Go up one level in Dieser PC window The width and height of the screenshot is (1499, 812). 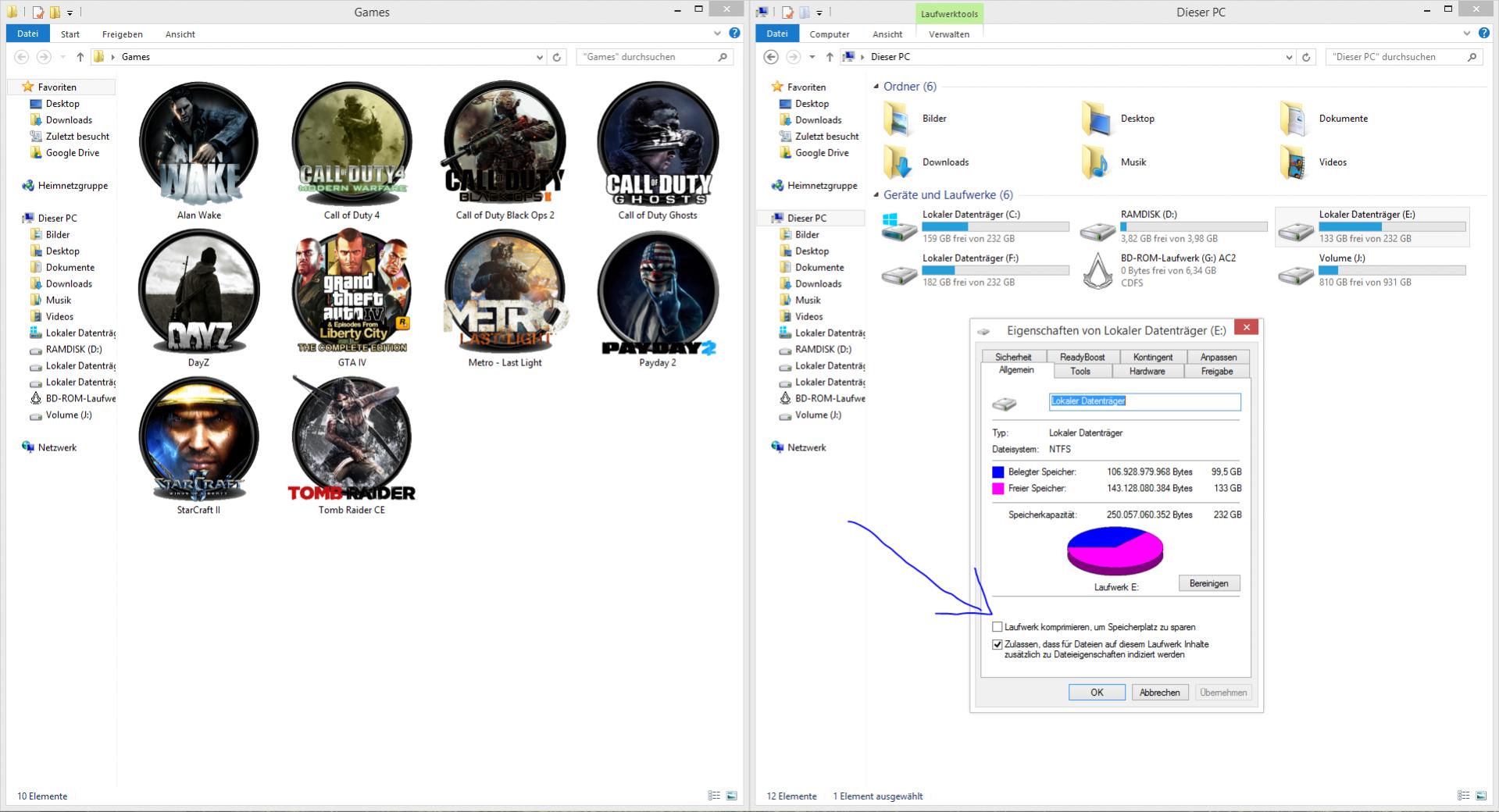(x=830, y=57)
